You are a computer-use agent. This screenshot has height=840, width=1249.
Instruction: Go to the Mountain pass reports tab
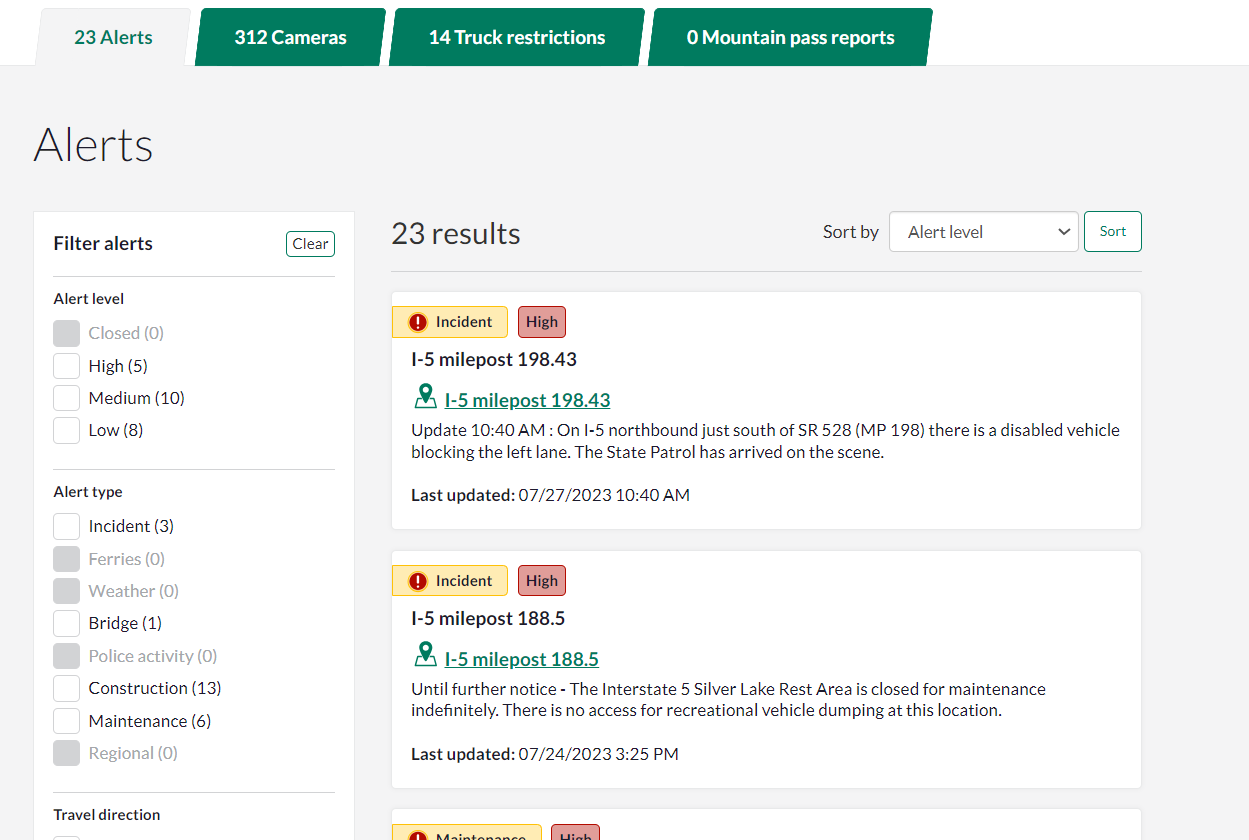[790, 38]
